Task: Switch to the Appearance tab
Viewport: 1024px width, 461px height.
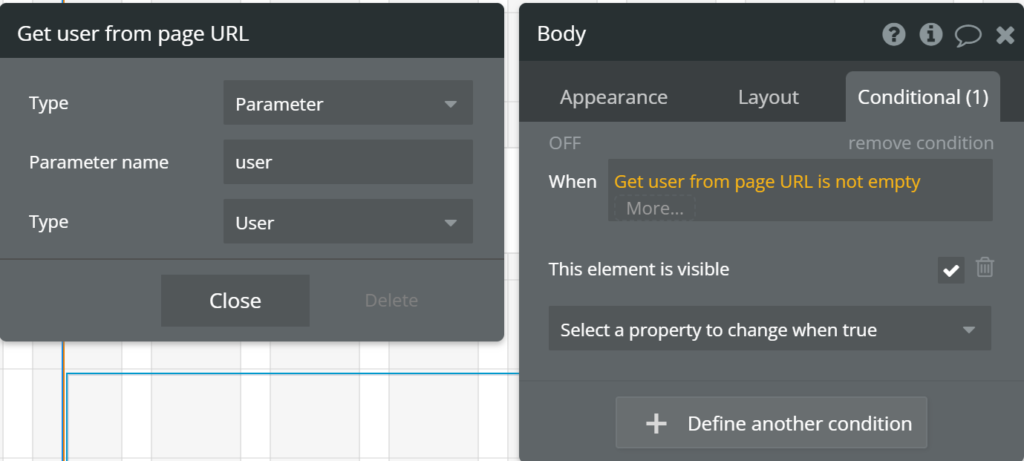Action: pyautogui.click(x=613, y=97)
